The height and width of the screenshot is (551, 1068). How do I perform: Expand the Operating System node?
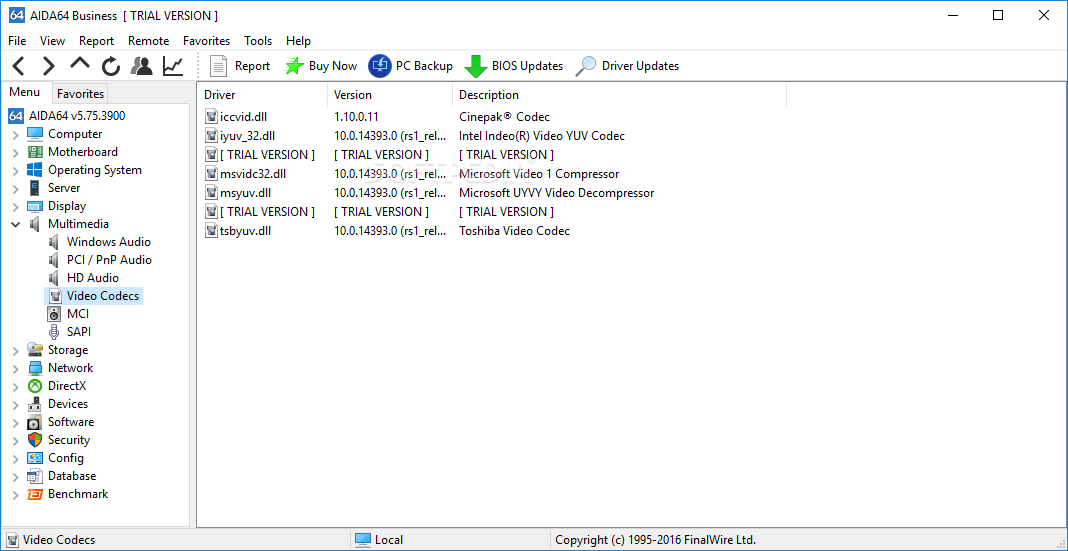(x=16, y=171)
